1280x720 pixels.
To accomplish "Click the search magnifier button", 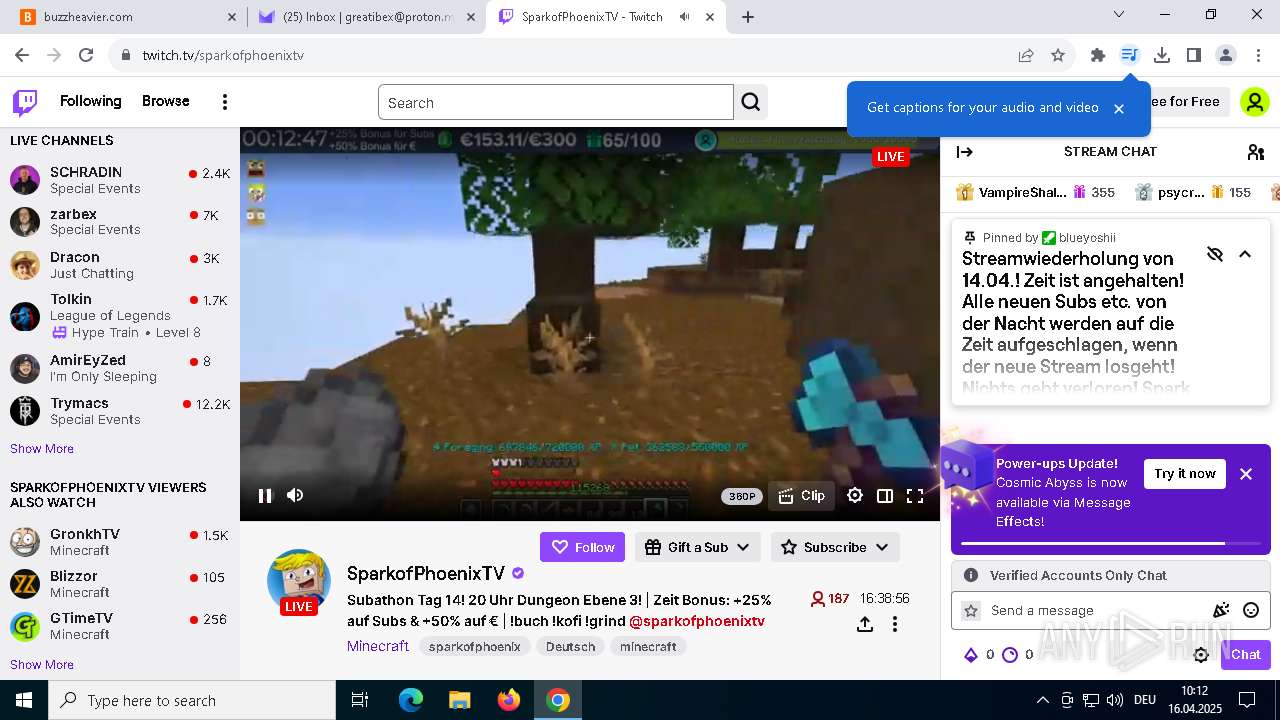I will tap(751, 102).
